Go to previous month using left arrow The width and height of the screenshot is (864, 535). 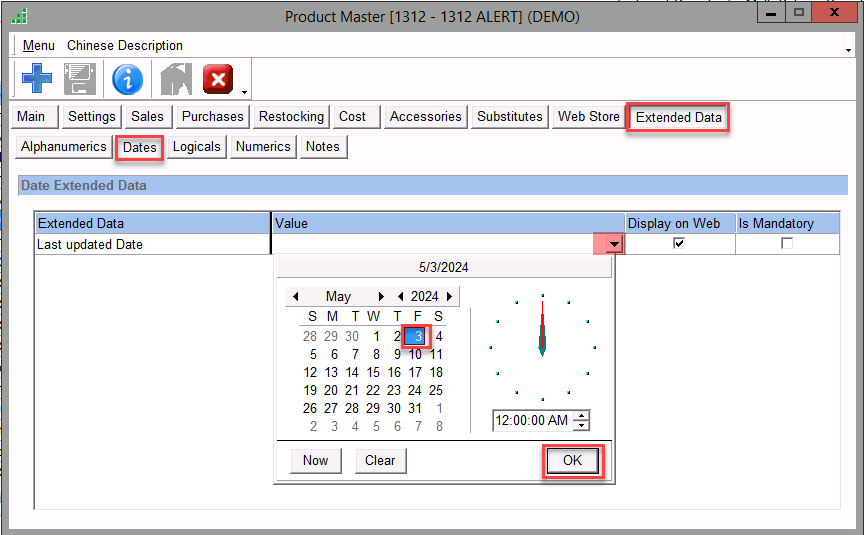coord(295,297)
